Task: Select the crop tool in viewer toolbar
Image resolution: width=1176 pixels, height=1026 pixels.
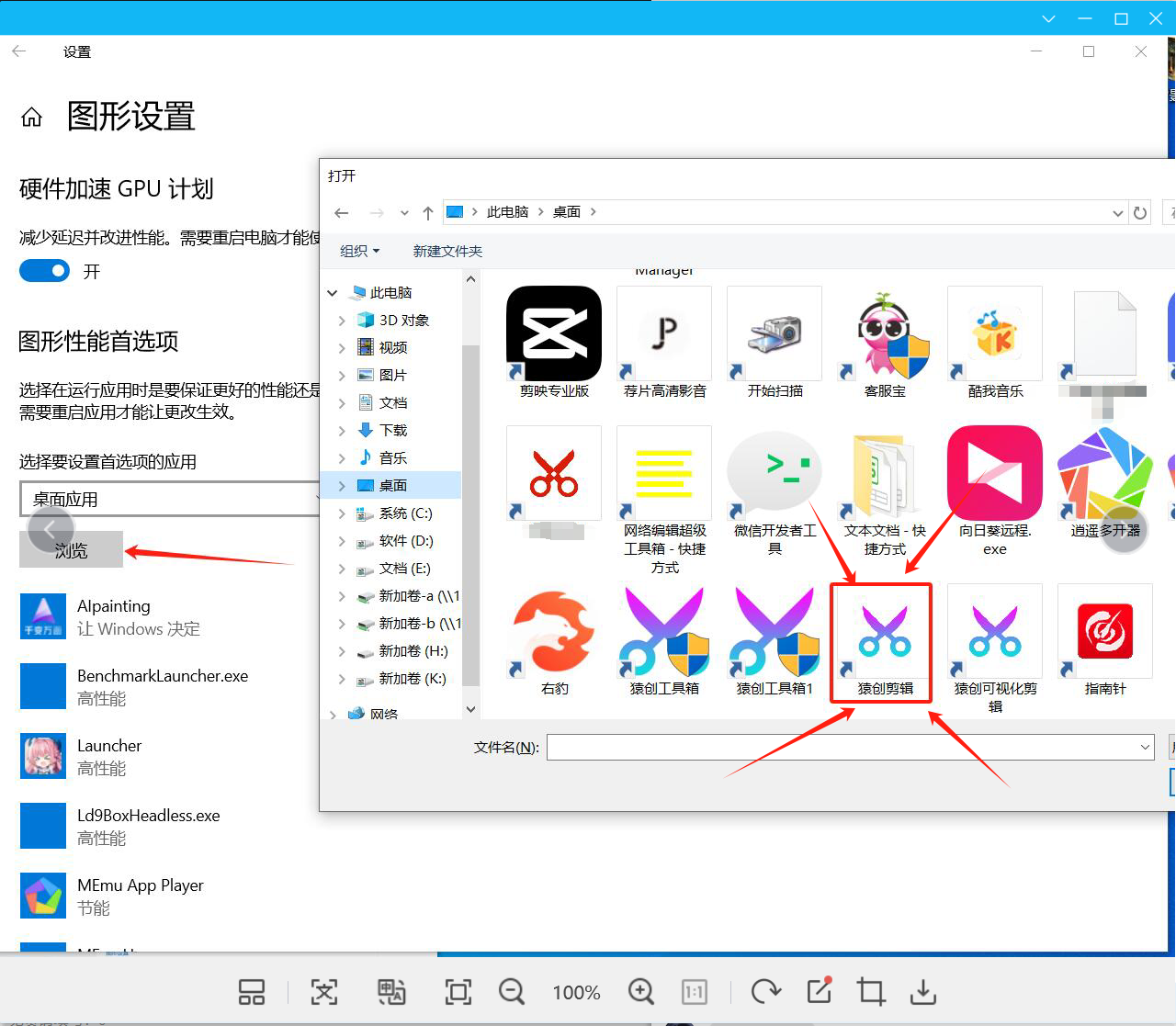Action: pos(870,992)
